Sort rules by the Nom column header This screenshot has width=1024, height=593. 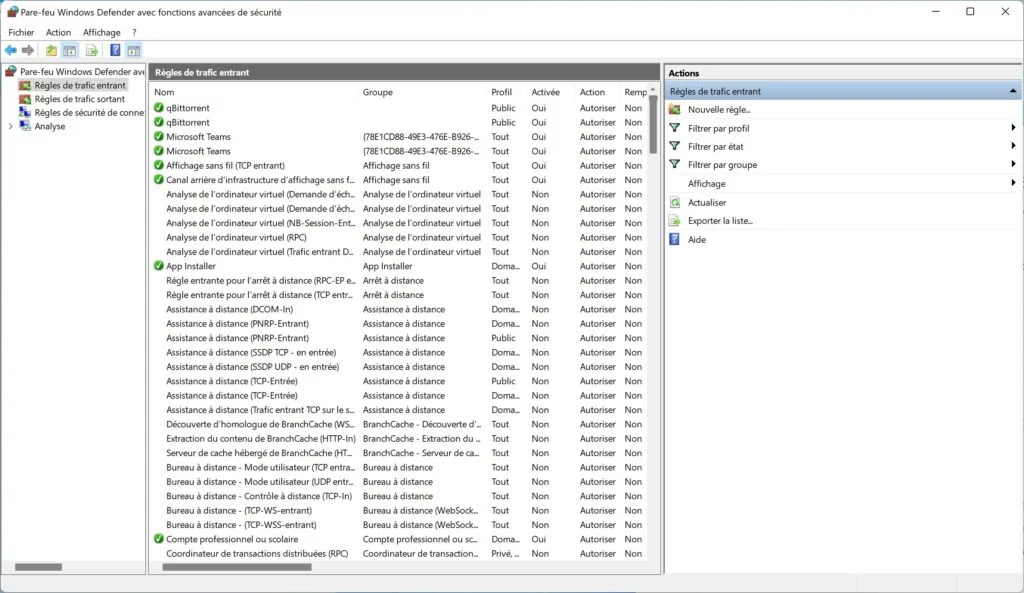[x=163, y=91]
